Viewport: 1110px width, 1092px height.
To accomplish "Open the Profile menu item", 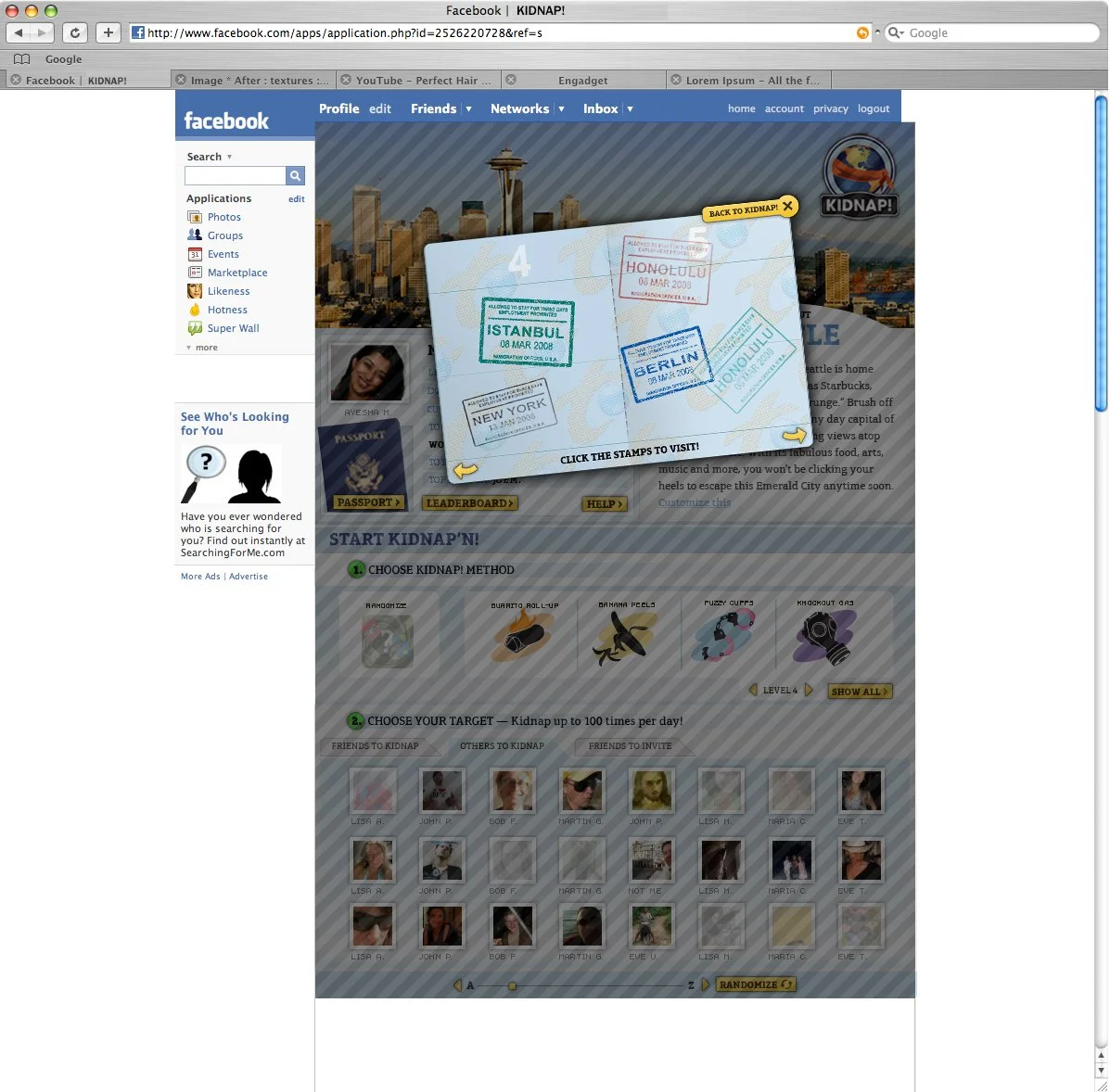I will [x=339, y=109].
